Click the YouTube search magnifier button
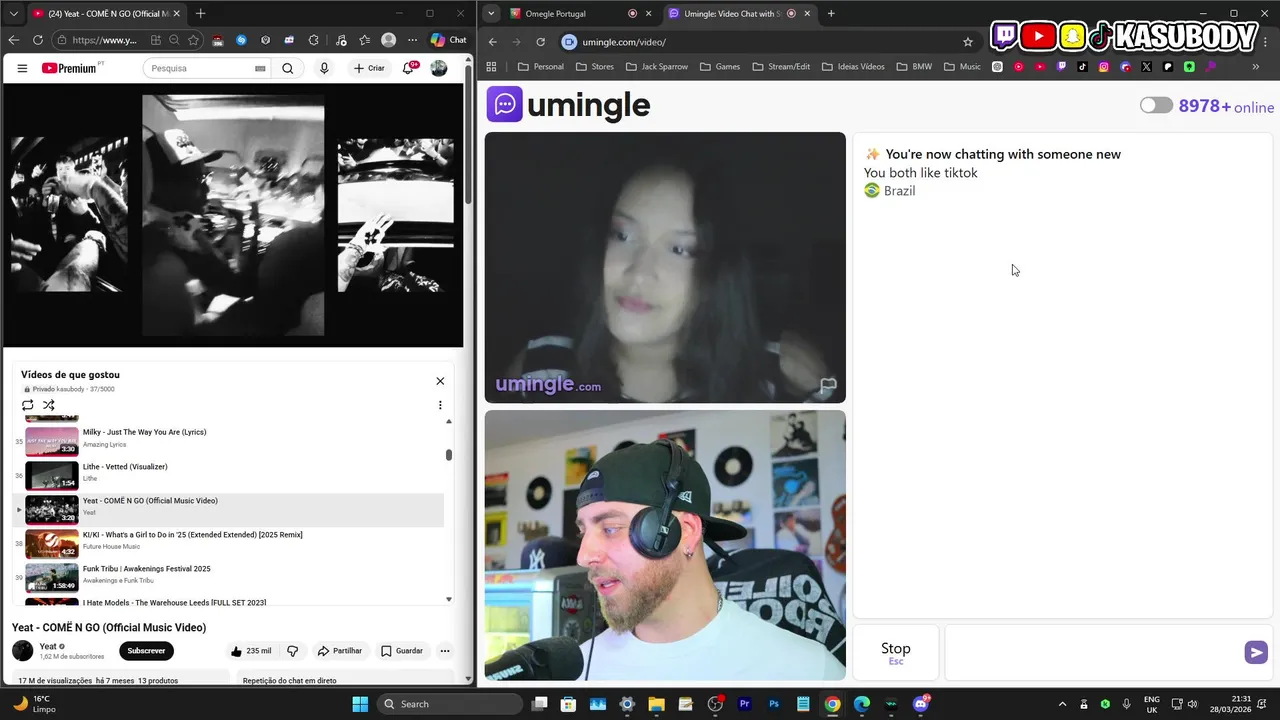 pyautogui.click(x=288, y=68)
